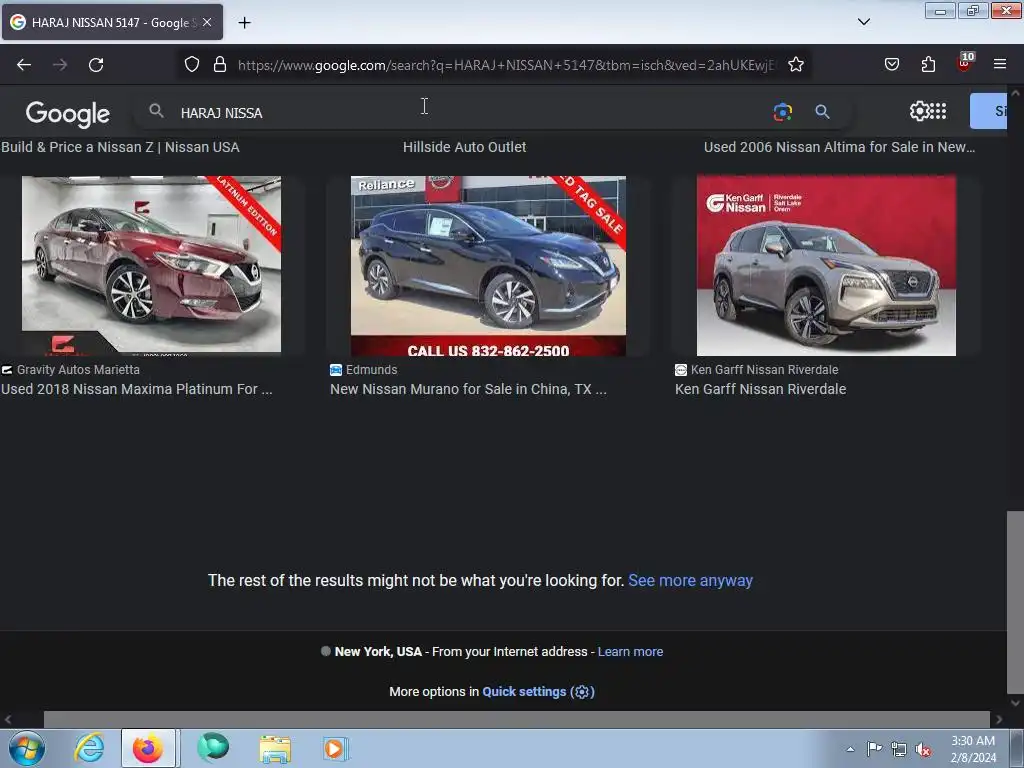Viewport: 1024px width, 768px height.
Task: Click New York, USA location text
Action: click(x=378, y=652)
